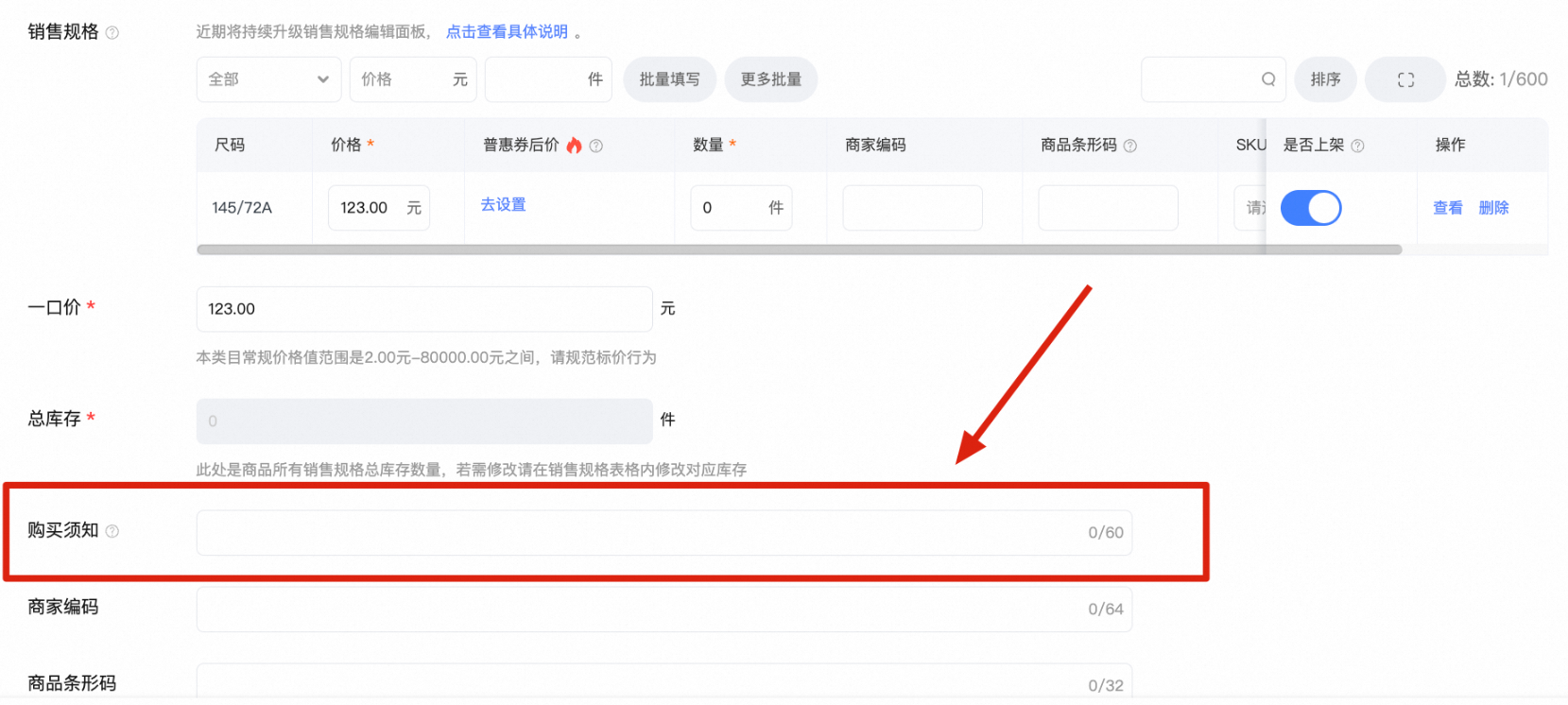
Task: Click the disabled 总库存 field
Action: click(x=424, y=421)
